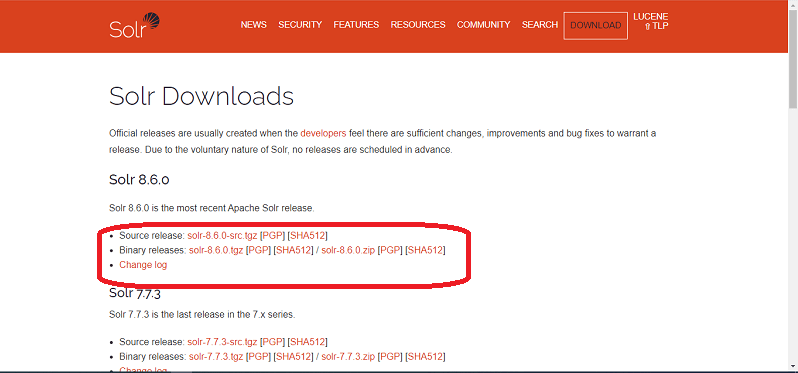Open the SECURITY menu item
798x373 pixels.
300,24
